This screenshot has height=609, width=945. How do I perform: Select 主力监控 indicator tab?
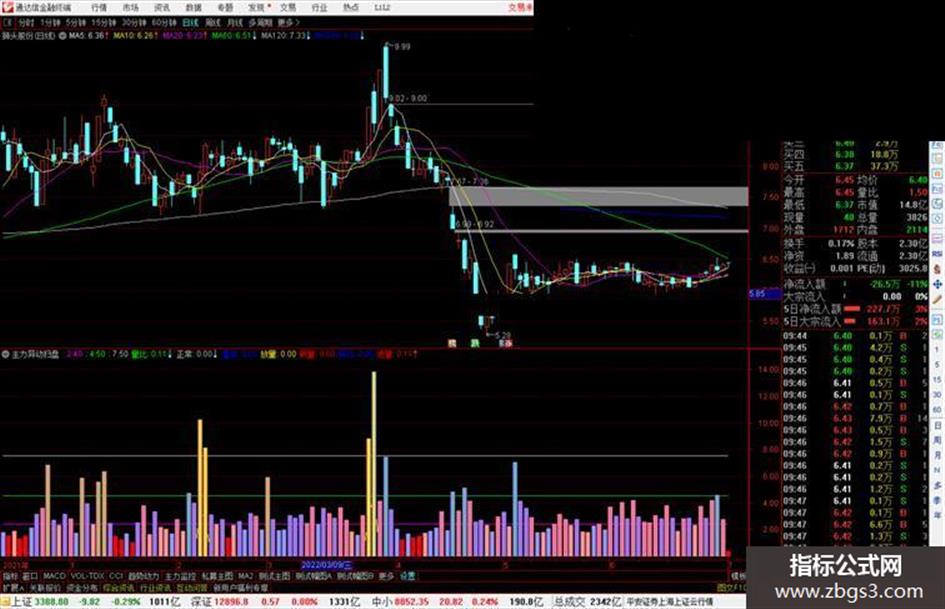point(180,576)
